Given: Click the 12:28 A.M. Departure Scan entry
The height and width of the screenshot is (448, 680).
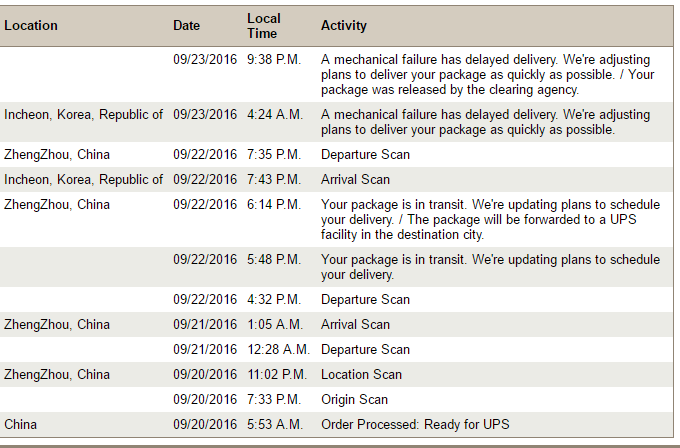Looking at the screenshot, I should pyautogui.click(x=365, y=350).
